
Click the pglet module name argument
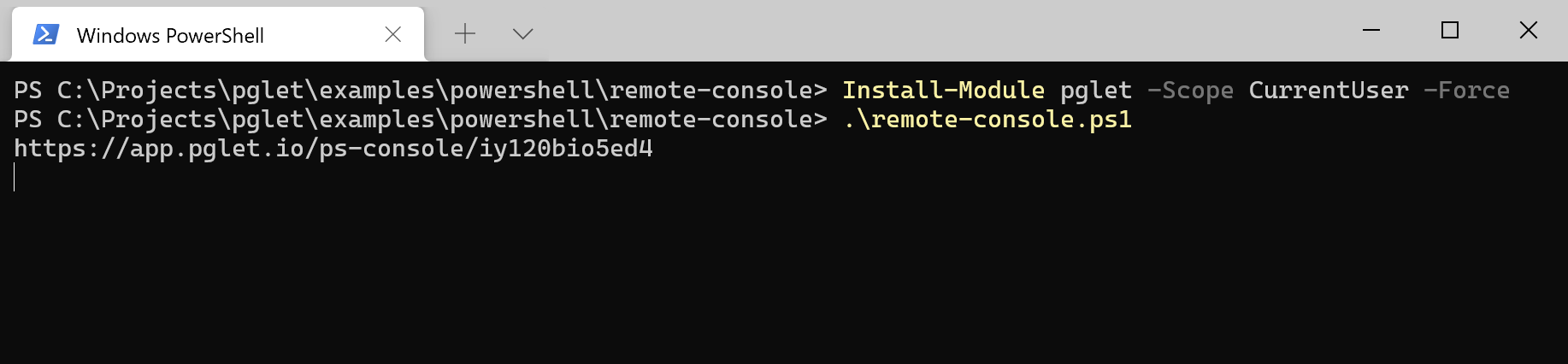pyautogui.click(x=1095, y=91)
